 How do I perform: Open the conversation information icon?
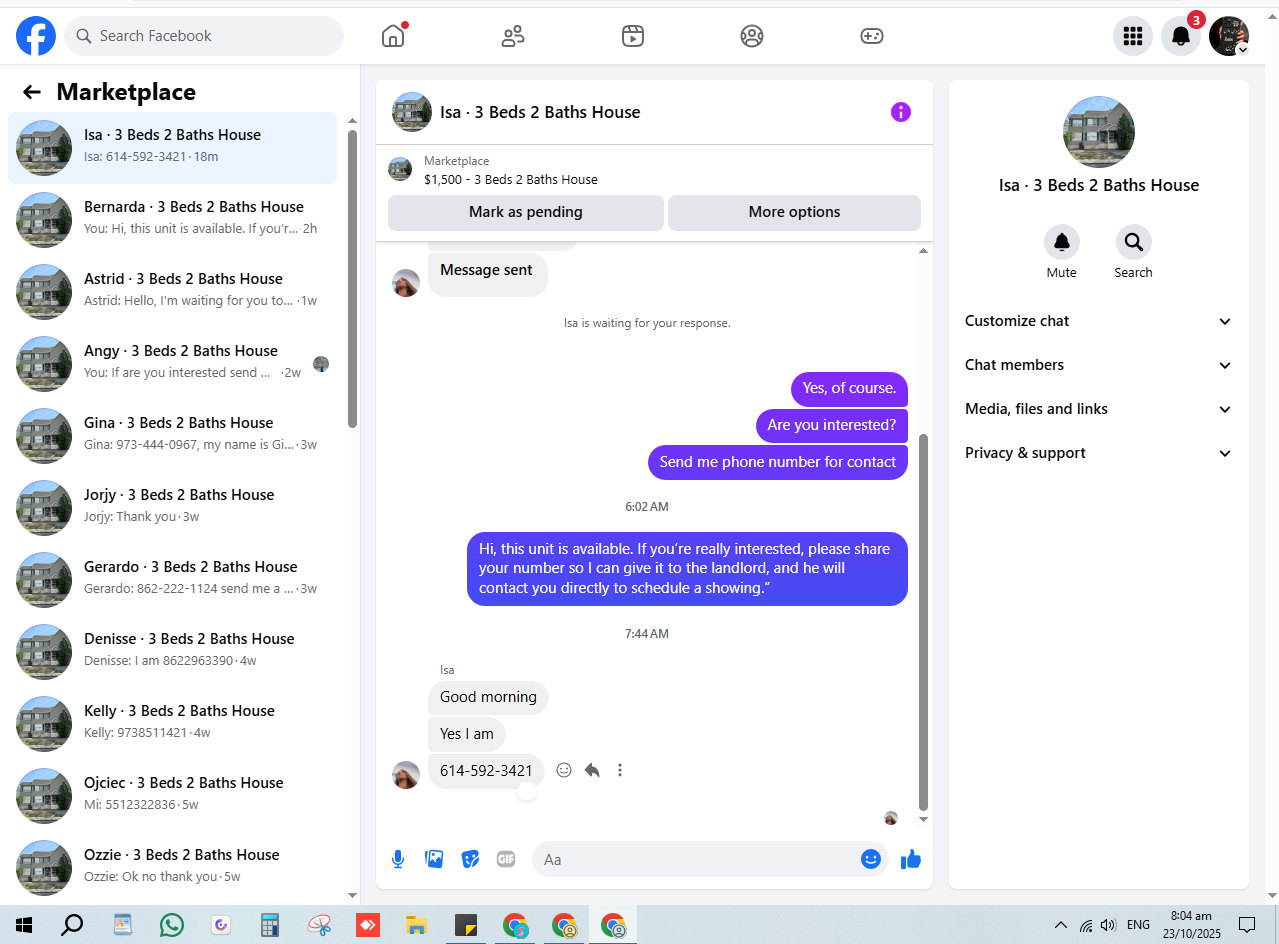[x=901, y=112]
